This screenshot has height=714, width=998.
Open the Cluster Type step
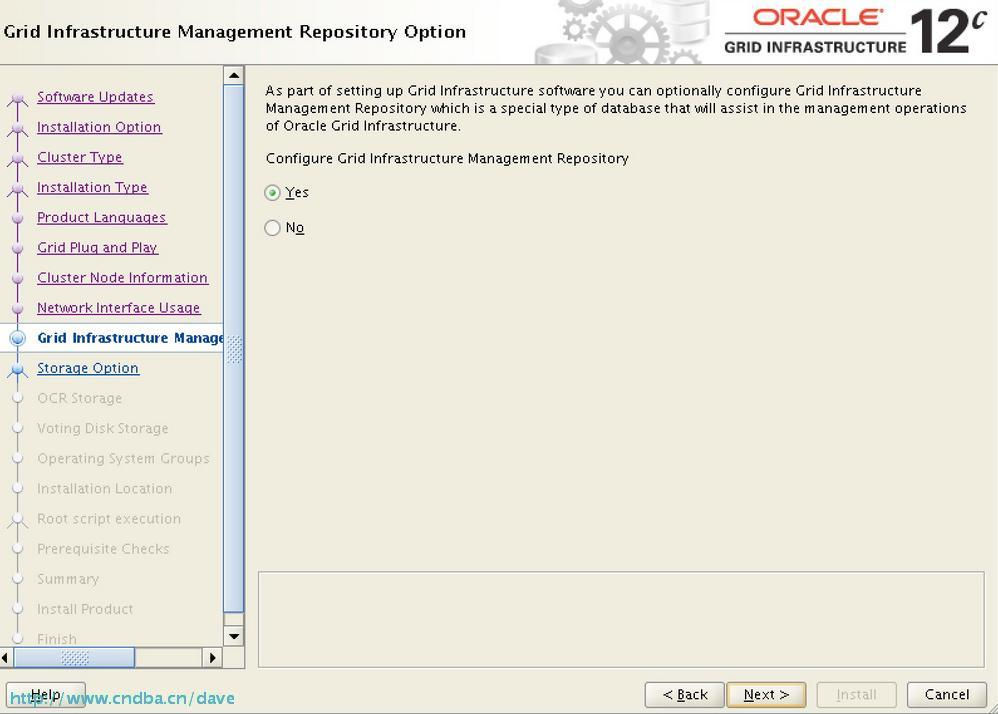[x=80, y=157]
